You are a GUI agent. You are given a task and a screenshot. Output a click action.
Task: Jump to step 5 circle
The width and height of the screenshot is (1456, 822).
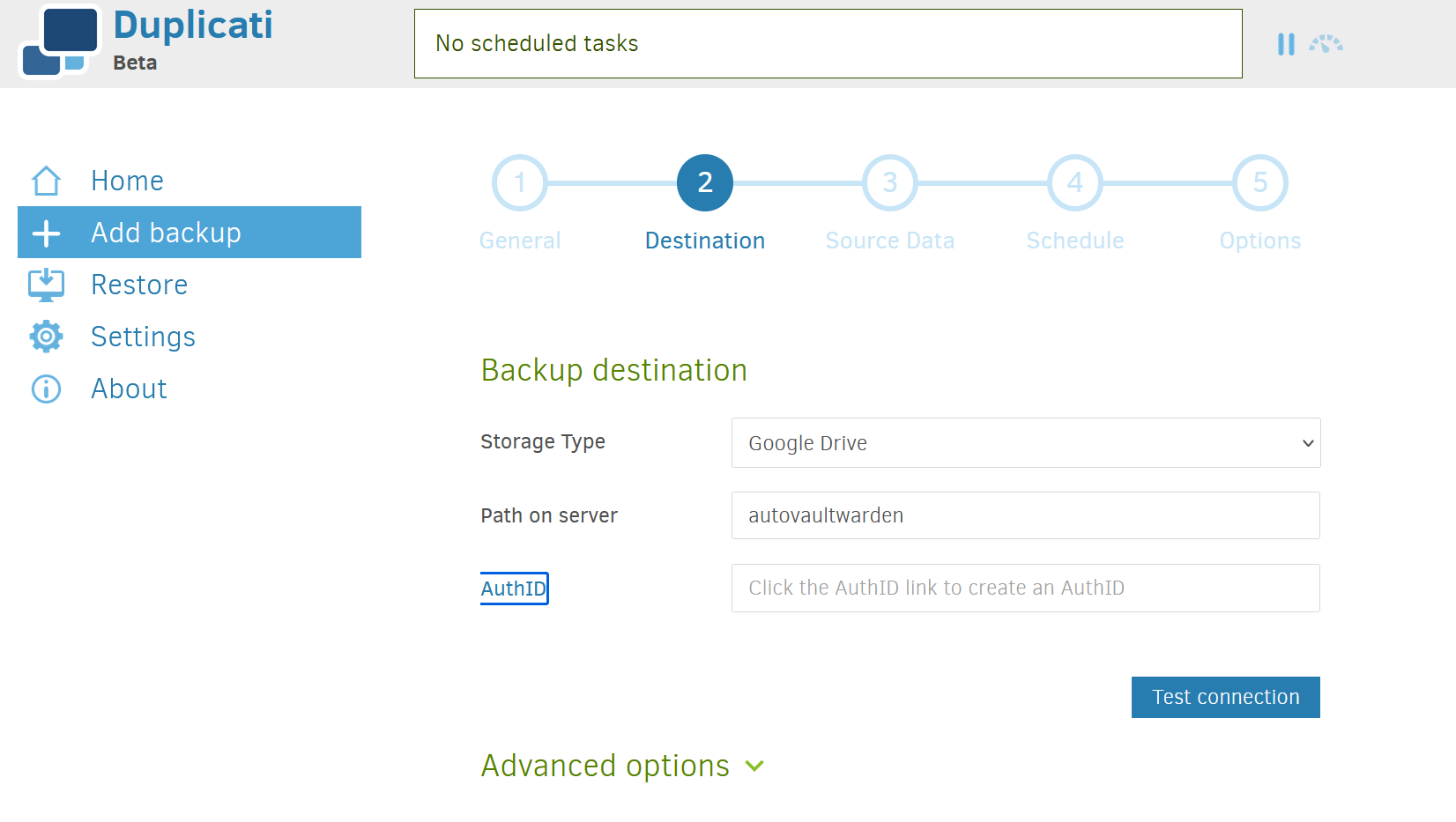(1260, 182)
